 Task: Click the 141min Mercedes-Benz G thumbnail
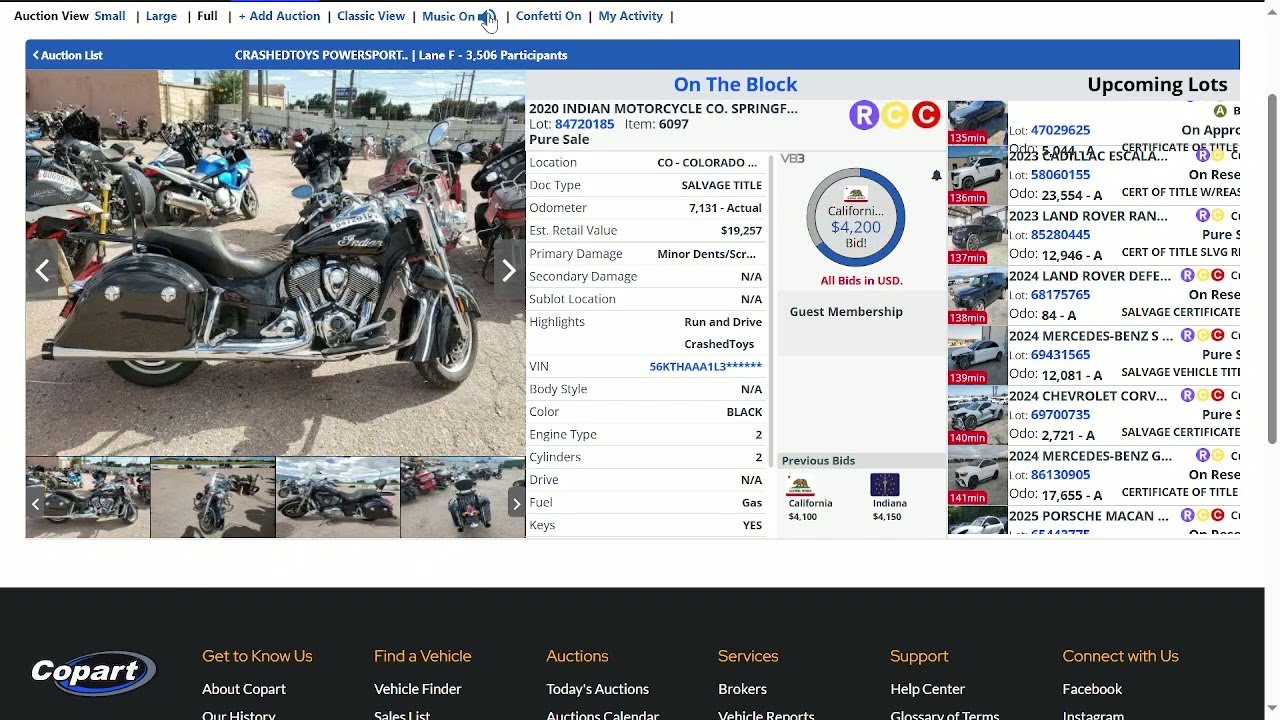coord(977,475)
